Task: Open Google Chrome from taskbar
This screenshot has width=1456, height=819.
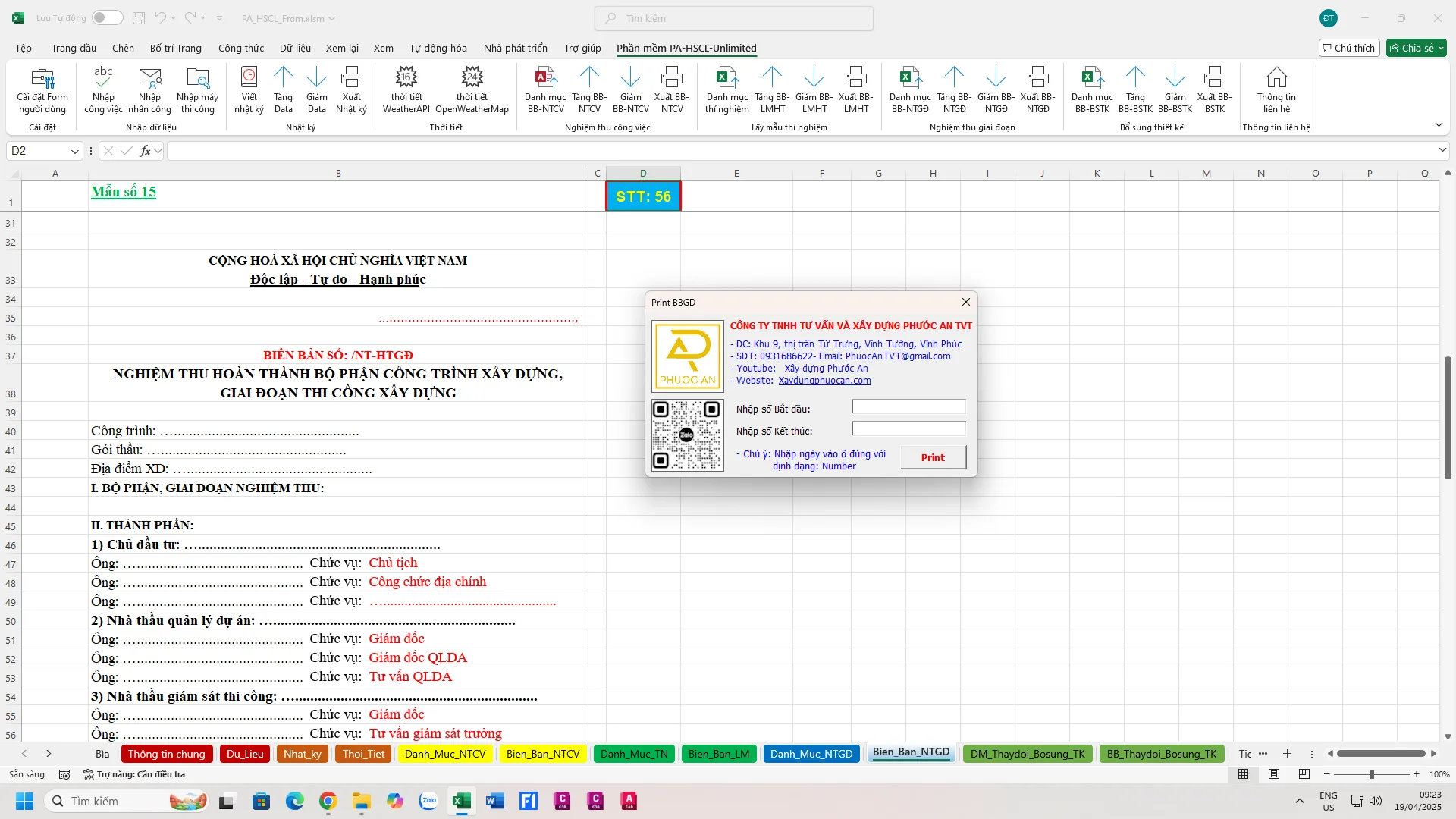Action: coord(328,801)
